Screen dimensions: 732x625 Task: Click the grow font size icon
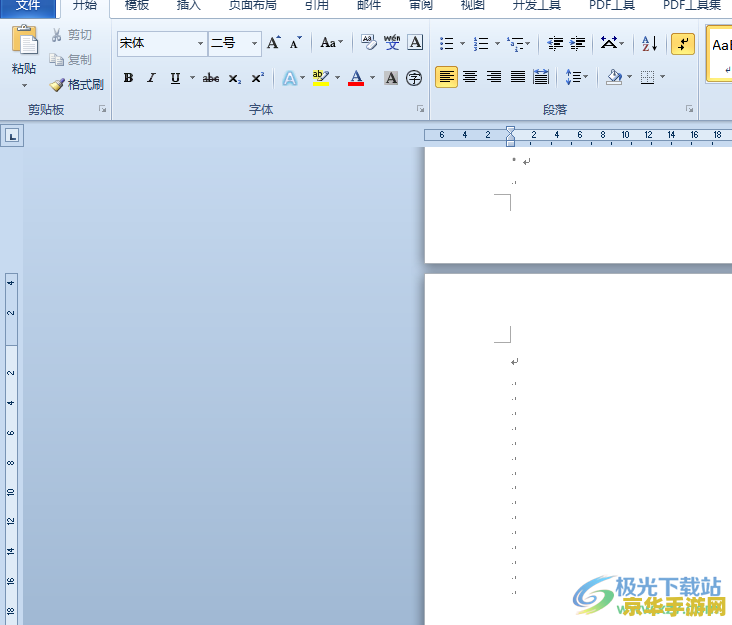point(273,43)
